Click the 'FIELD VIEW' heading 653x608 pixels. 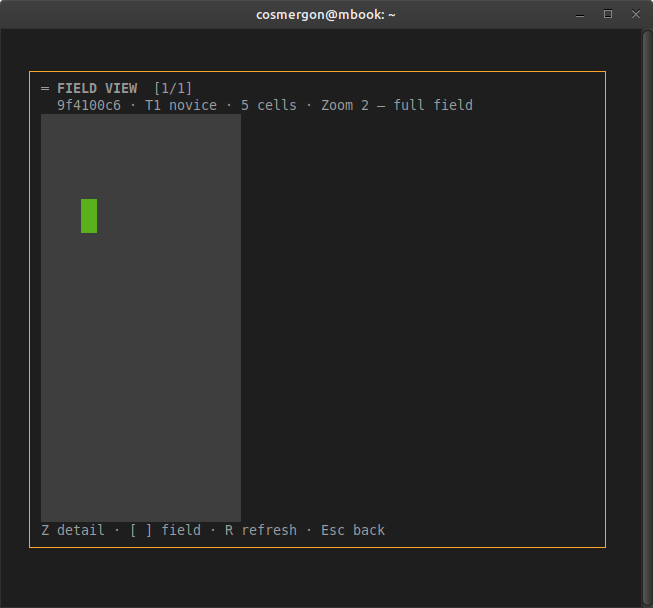point(97,88)
